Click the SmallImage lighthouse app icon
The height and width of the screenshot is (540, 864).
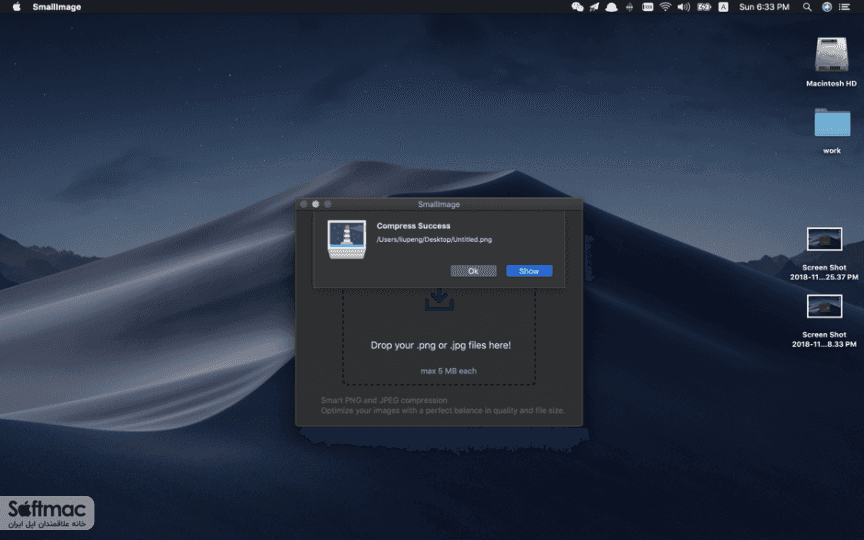pyautogui.click(x=347, y=239)
